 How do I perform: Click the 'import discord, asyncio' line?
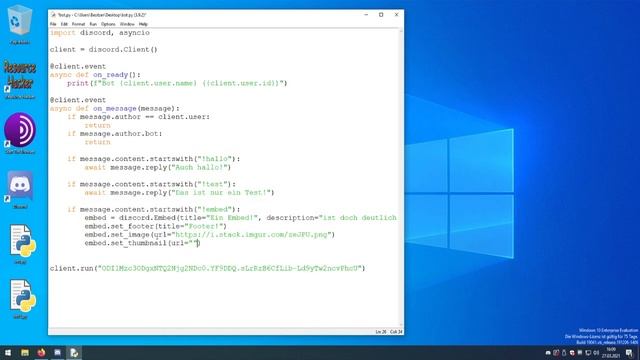100,33
